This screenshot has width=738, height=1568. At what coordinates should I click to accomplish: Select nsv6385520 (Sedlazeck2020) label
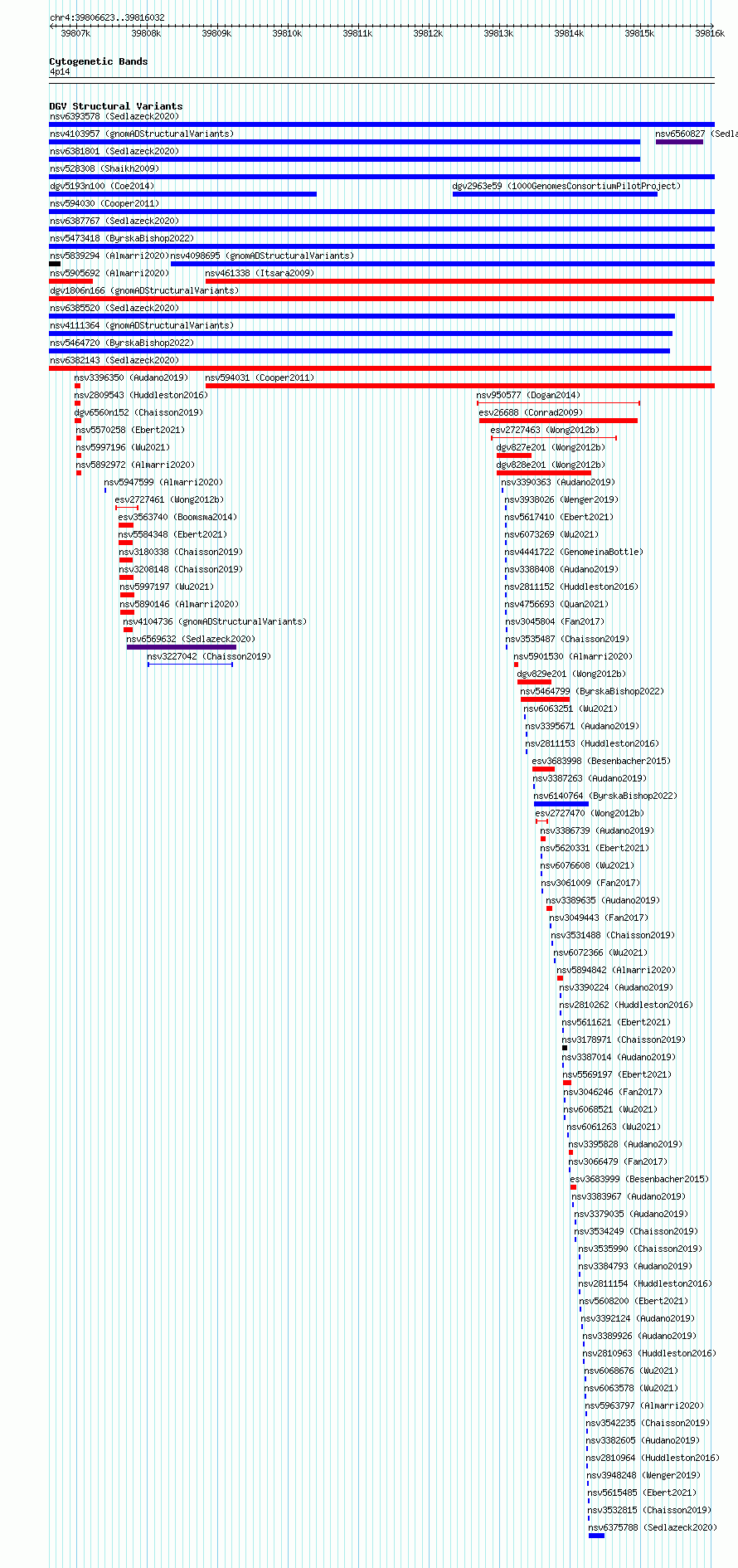tap(114, 309)
